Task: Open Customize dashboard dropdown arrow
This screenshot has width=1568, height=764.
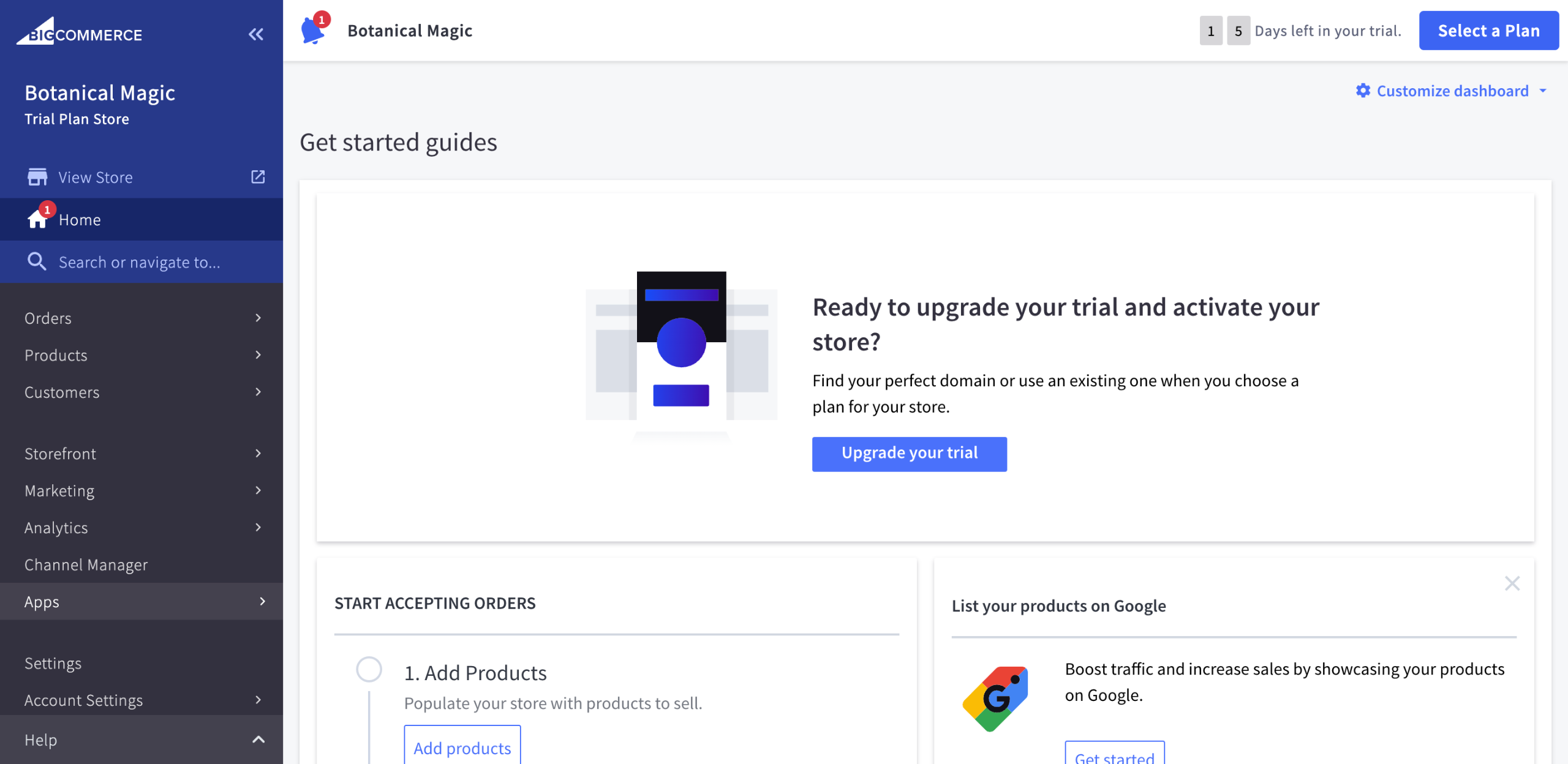Action: (x=1543, y=91)
